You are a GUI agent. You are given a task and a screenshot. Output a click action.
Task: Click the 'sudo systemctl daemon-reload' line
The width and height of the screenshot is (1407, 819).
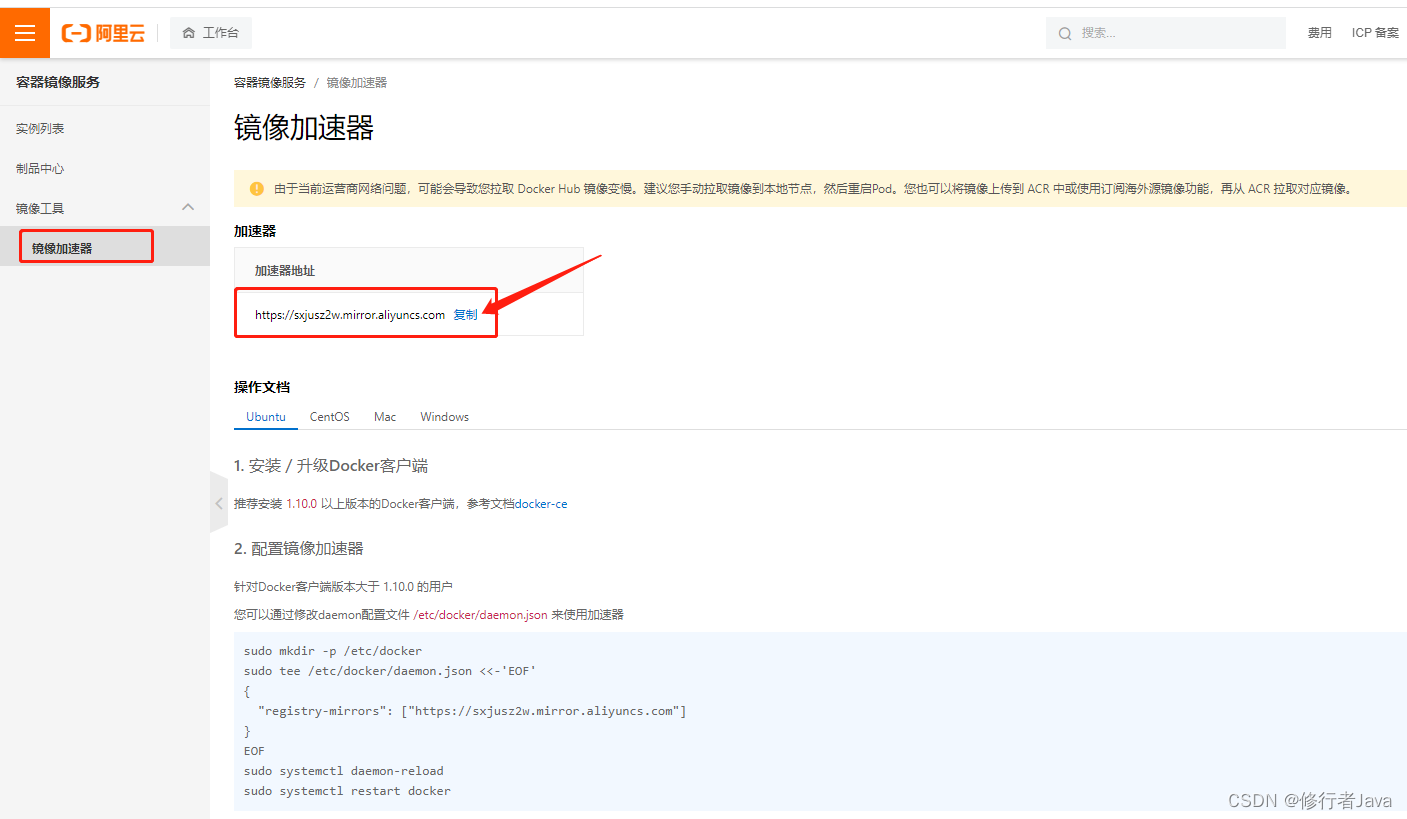click(344, 771)
